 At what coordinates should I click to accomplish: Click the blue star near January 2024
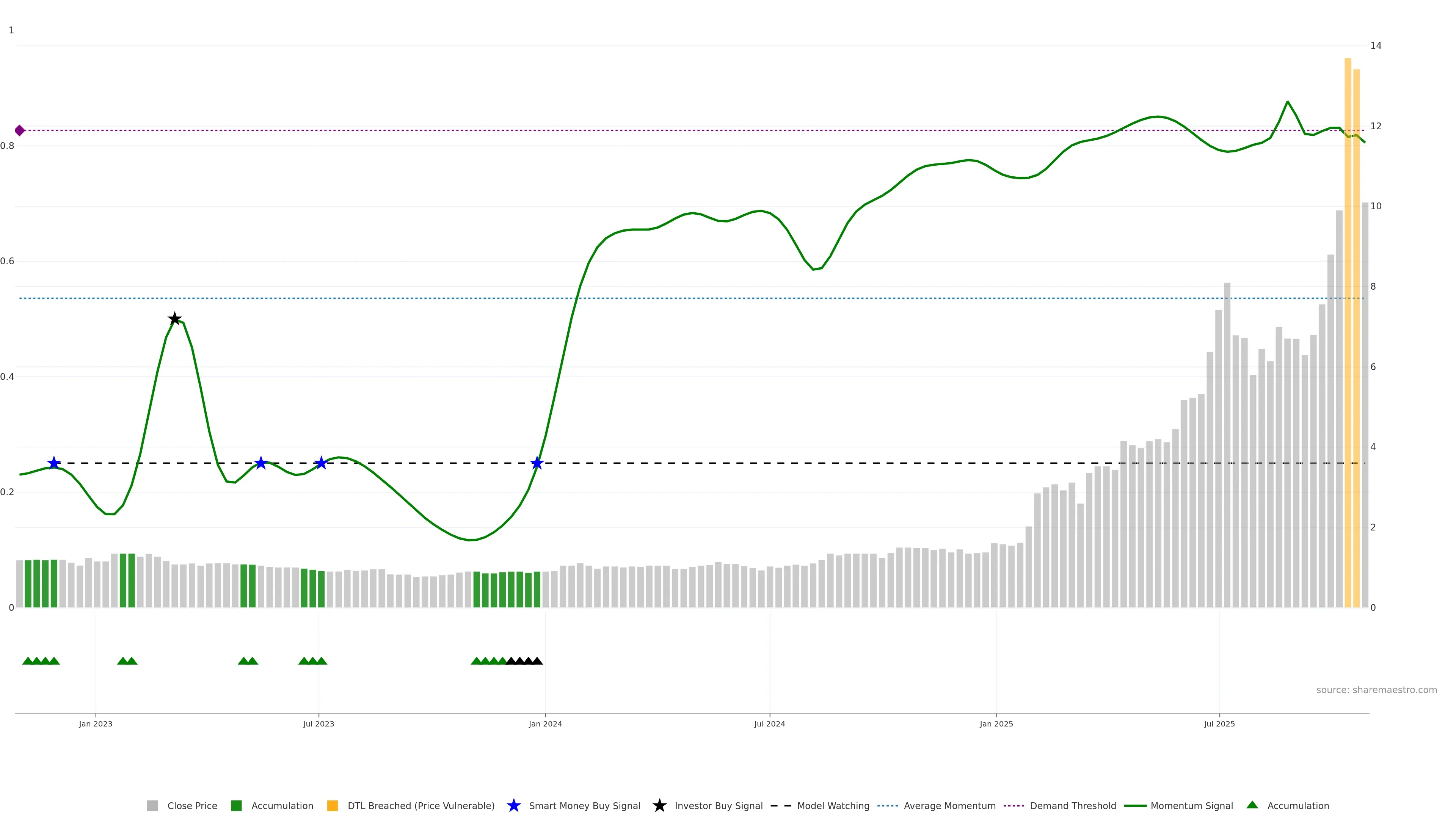(537, 463)
